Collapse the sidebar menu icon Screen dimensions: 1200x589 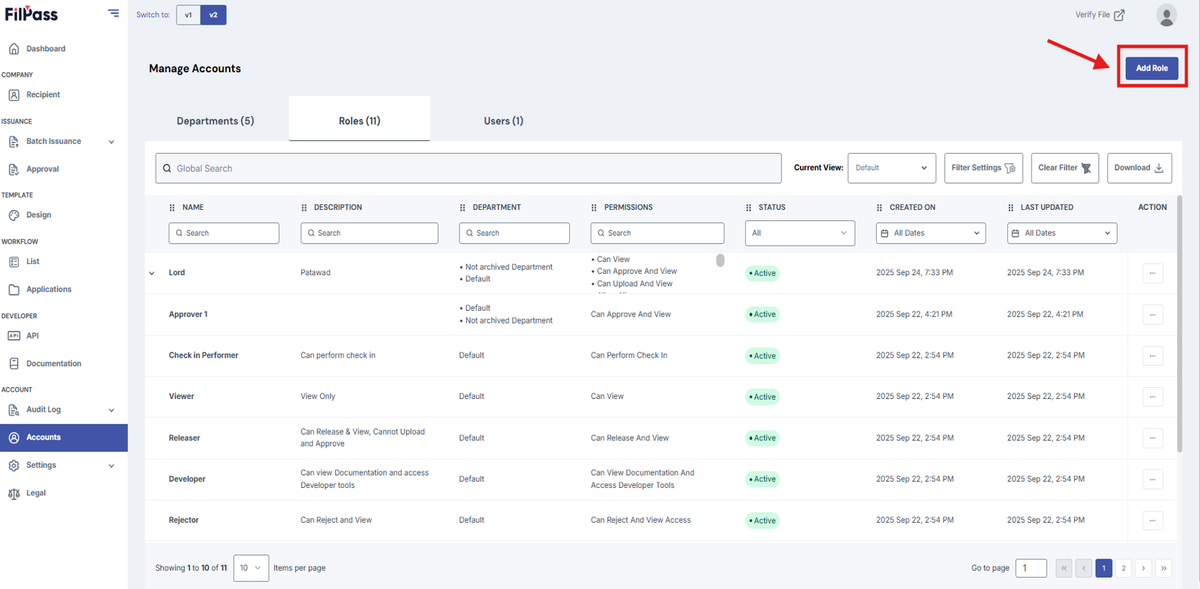coord(113,14)
